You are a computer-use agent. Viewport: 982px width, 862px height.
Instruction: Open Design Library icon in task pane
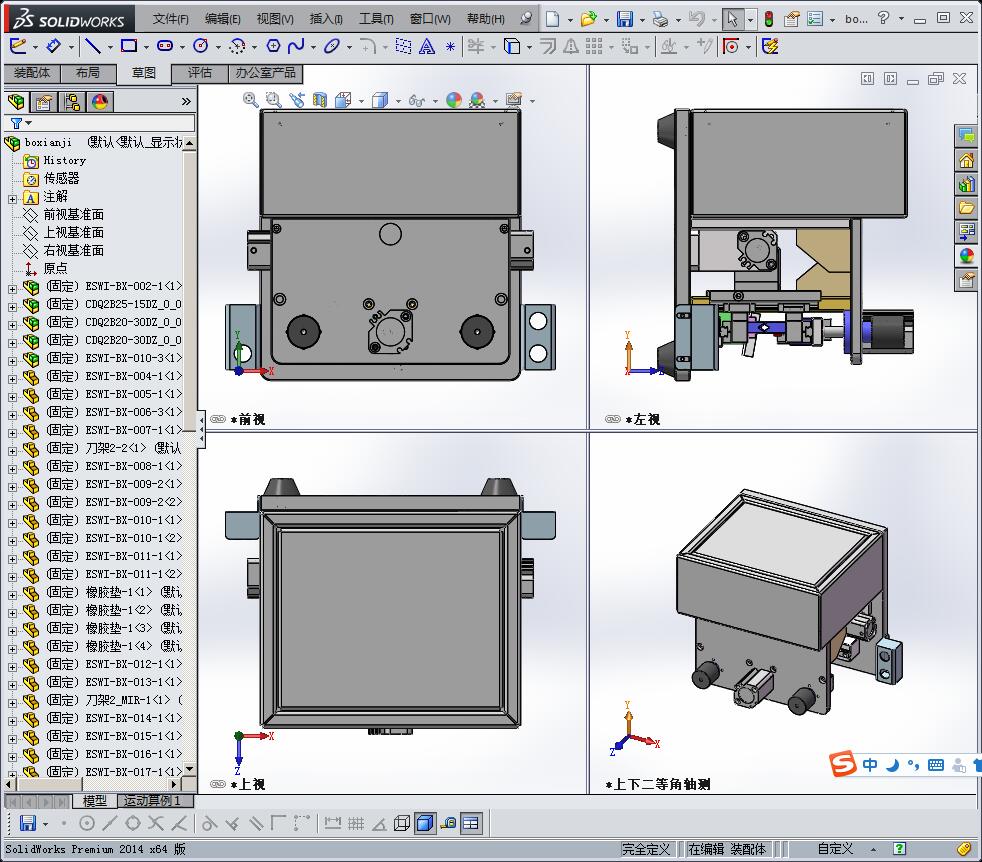coord(966,184)
